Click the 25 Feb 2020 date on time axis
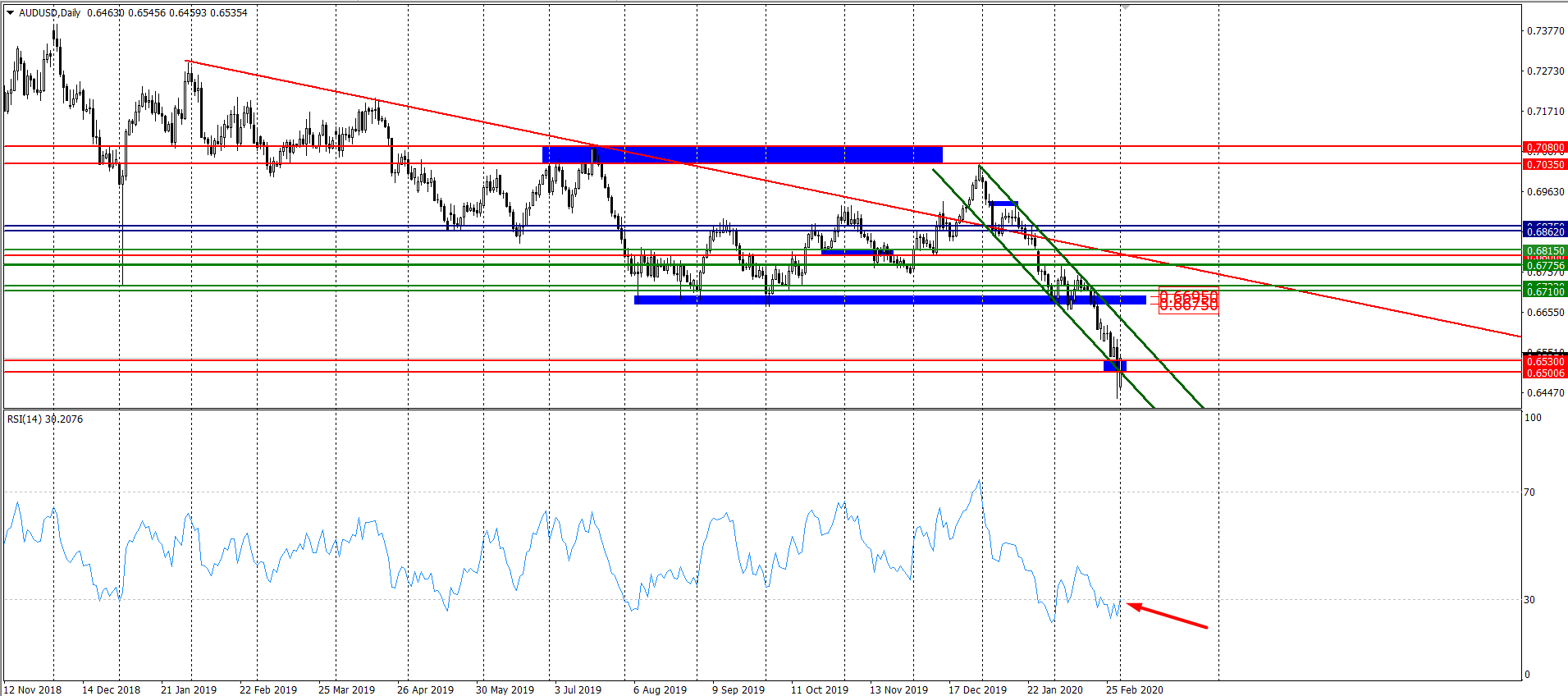1568x696 pixels. (1134, 689)
